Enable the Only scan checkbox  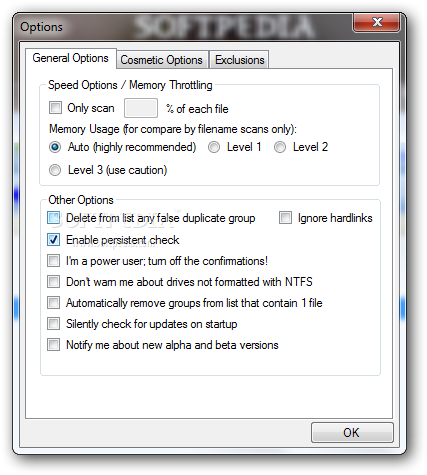(55, 108)
